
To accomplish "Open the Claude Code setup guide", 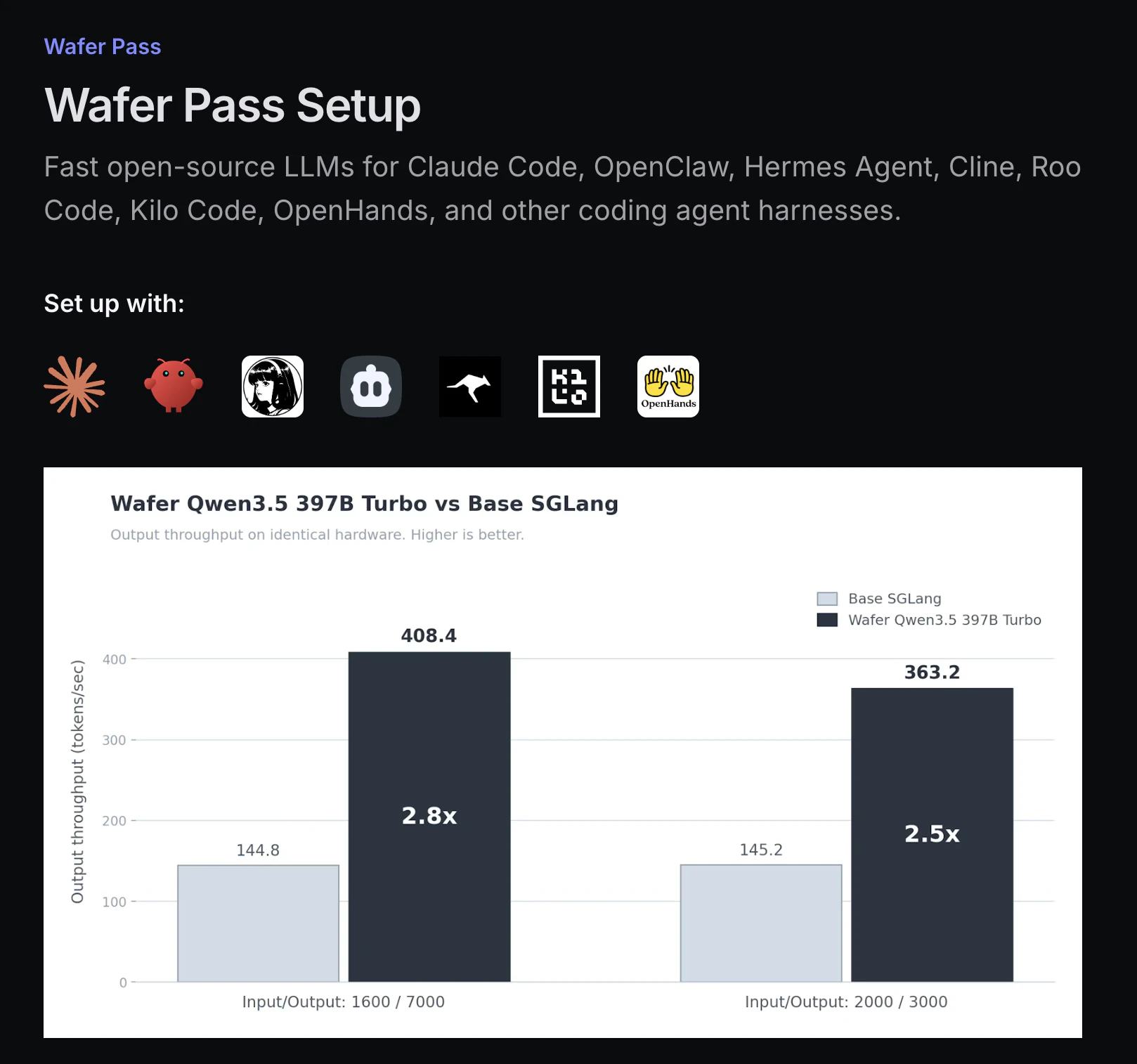I will [x=75, y=386].
